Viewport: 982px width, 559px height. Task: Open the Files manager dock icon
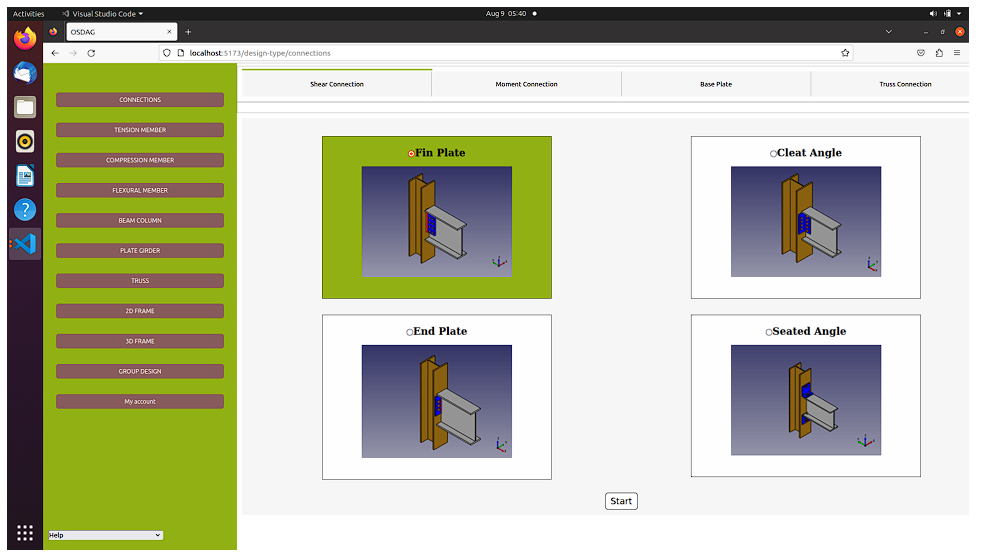[25, 107]
